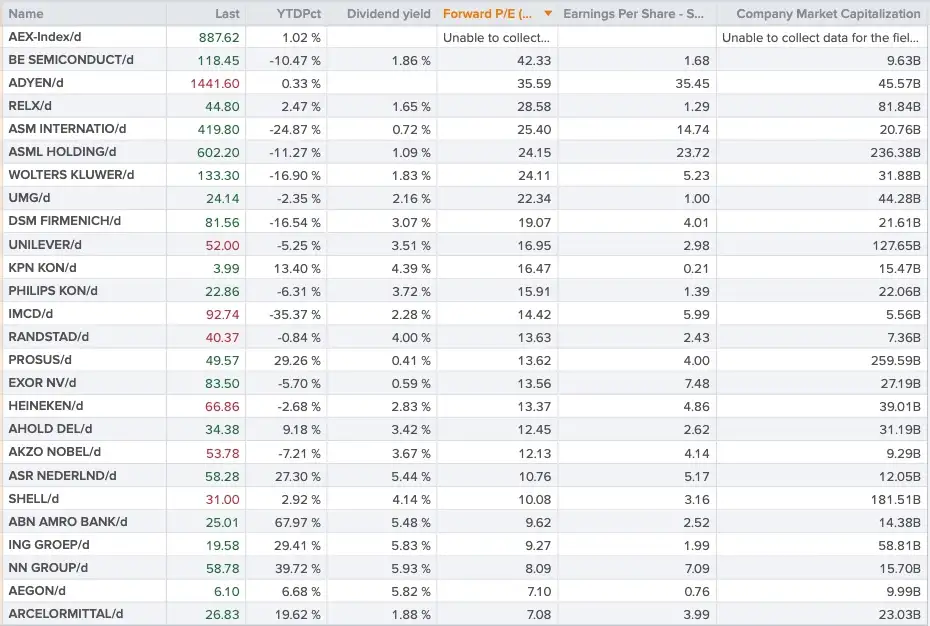The image size is (930, 626).
Task: Select the PHILIPS KON/d row name
Action: point(53,291)
